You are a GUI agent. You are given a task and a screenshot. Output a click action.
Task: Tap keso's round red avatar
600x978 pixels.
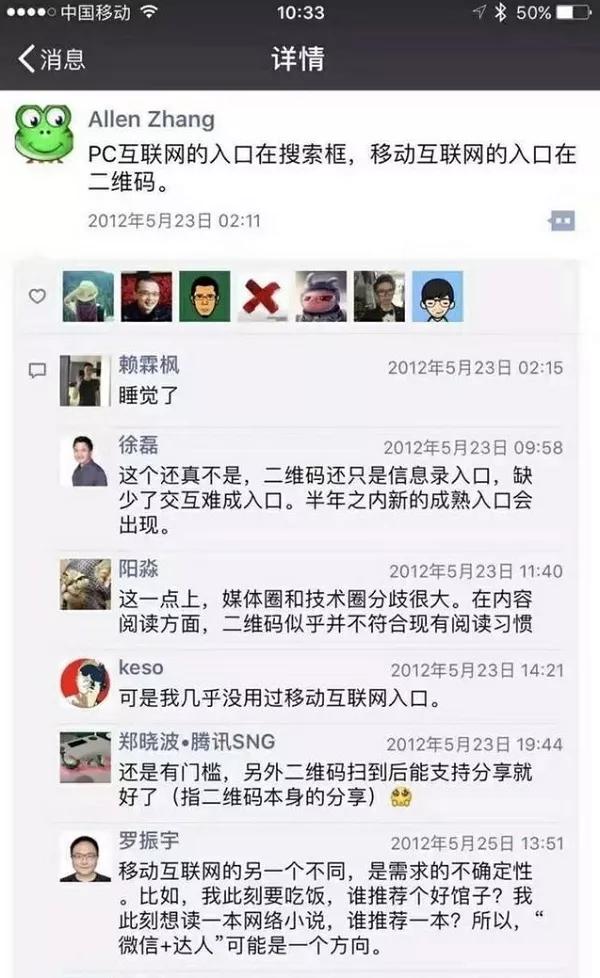(x=85, y=683)
